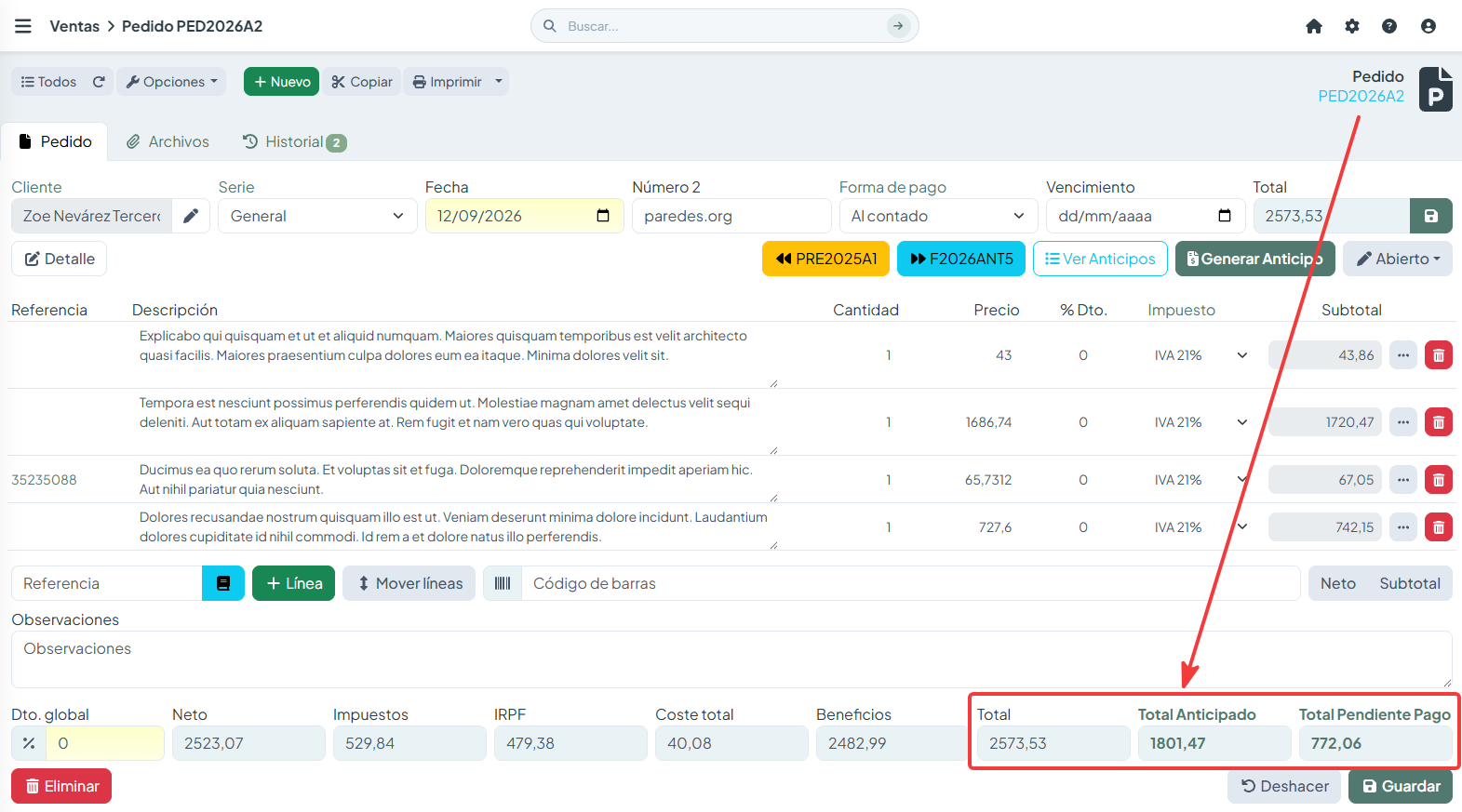Image resolution: width=1462 pixels, height=812 pixels.
Task: Open the help question mark icon
Action: 1389,26
